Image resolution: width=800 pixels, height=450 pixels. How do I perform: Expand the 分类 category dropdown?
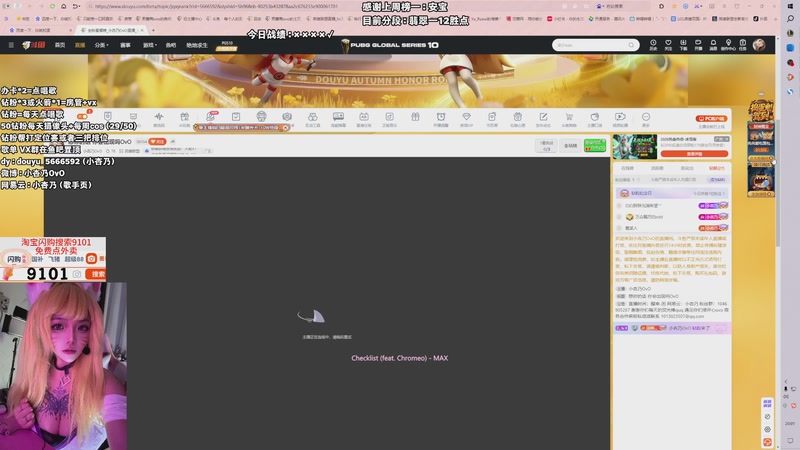tap(101, 45)
